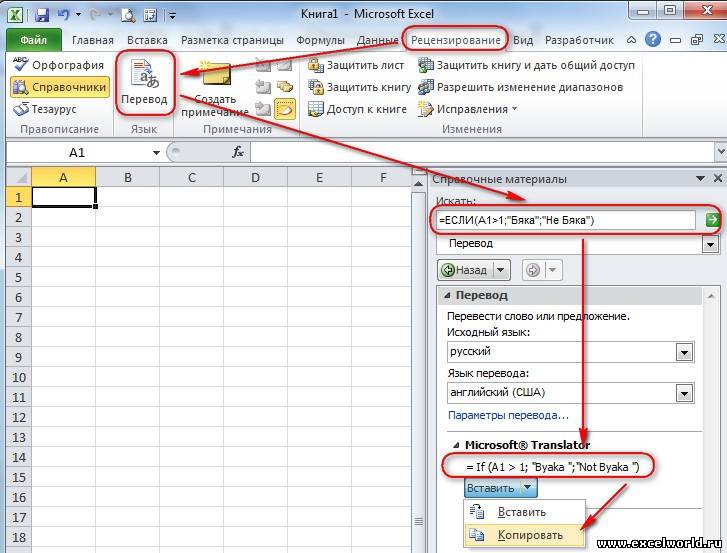
Task: Open the Разработчик tab
Action: [x=579, y=40]
